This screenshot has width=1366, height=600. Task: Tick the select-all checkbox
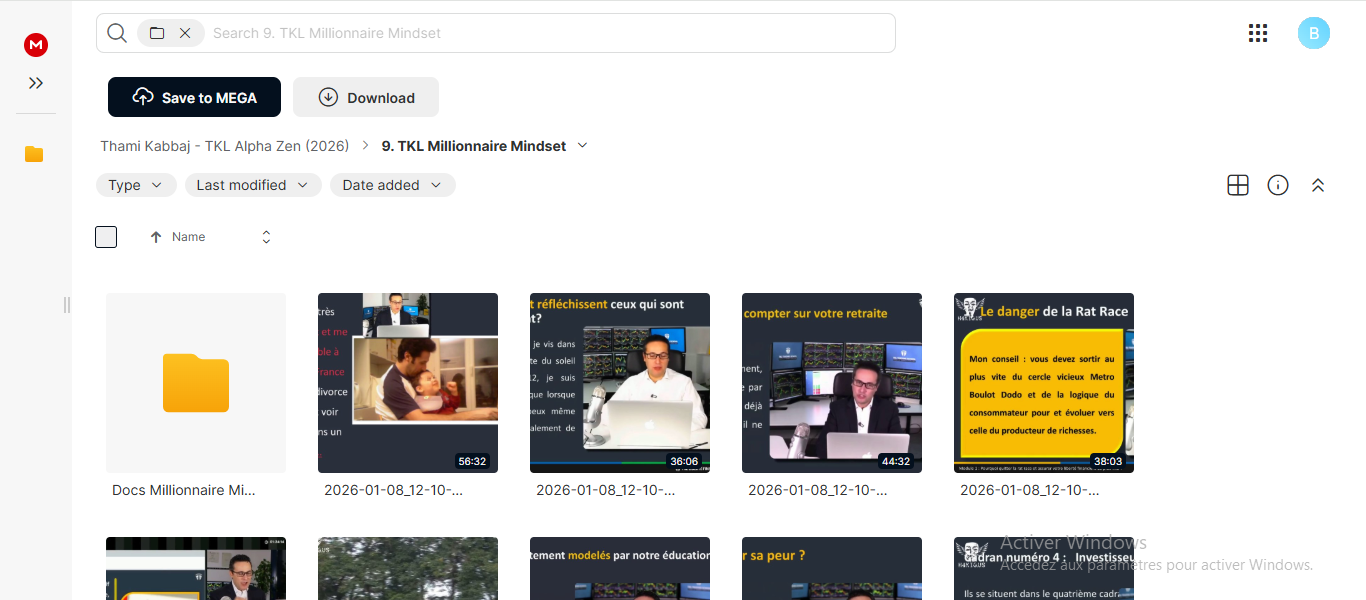106,237
